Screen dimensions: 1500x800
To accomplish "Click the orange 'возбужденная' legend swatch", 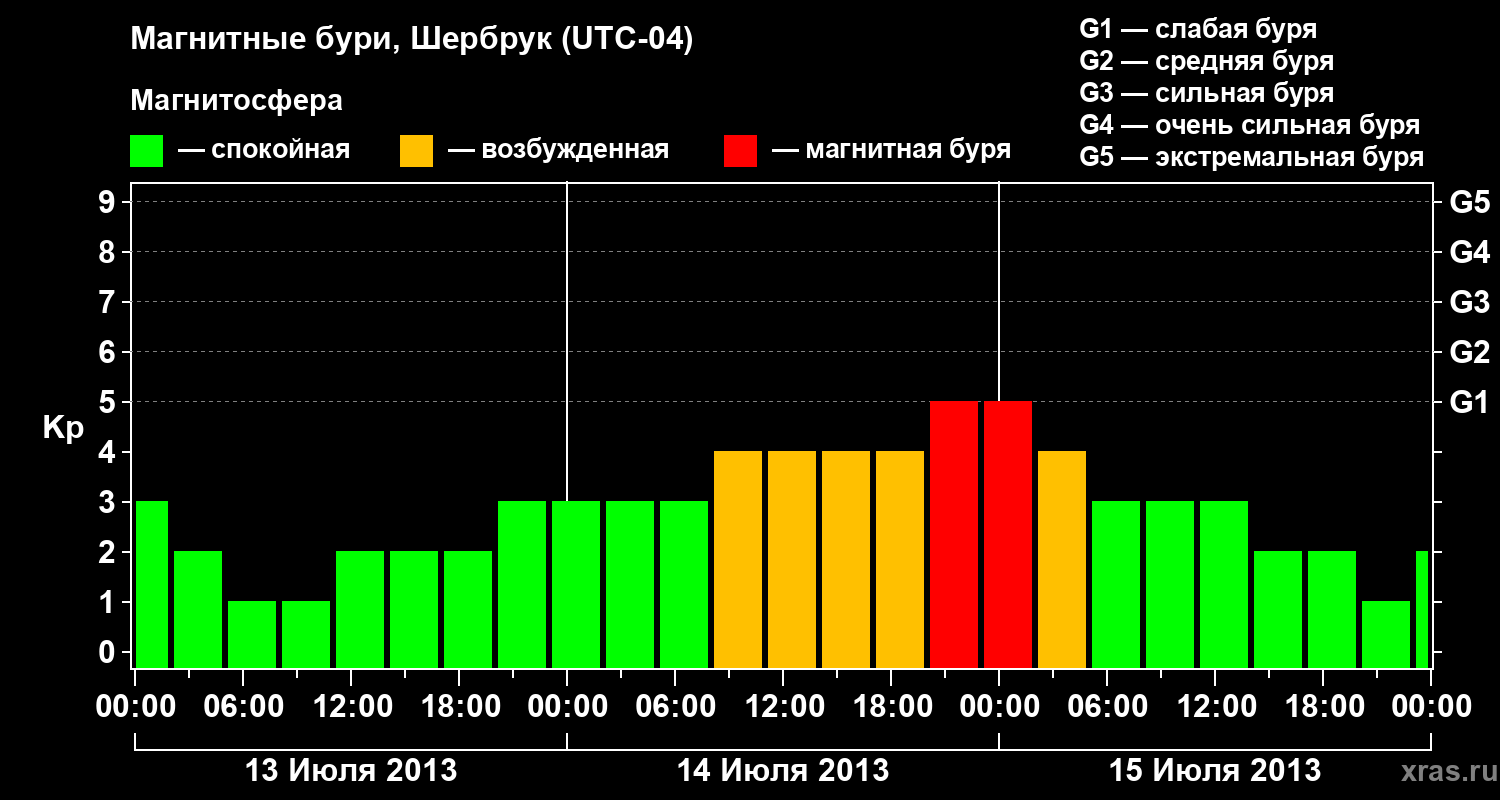I will tap(416, 151).
